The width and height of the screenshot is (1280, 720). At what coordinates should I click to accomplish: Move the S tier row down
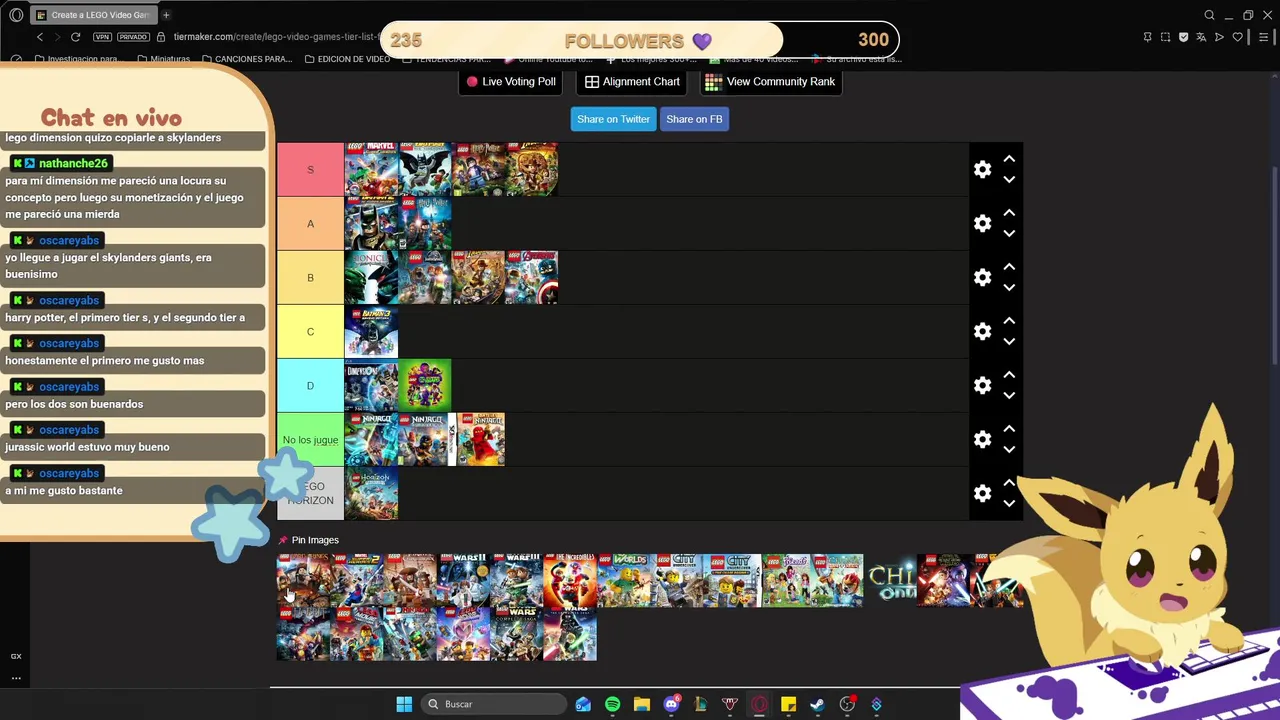[x=1009, y=180]
